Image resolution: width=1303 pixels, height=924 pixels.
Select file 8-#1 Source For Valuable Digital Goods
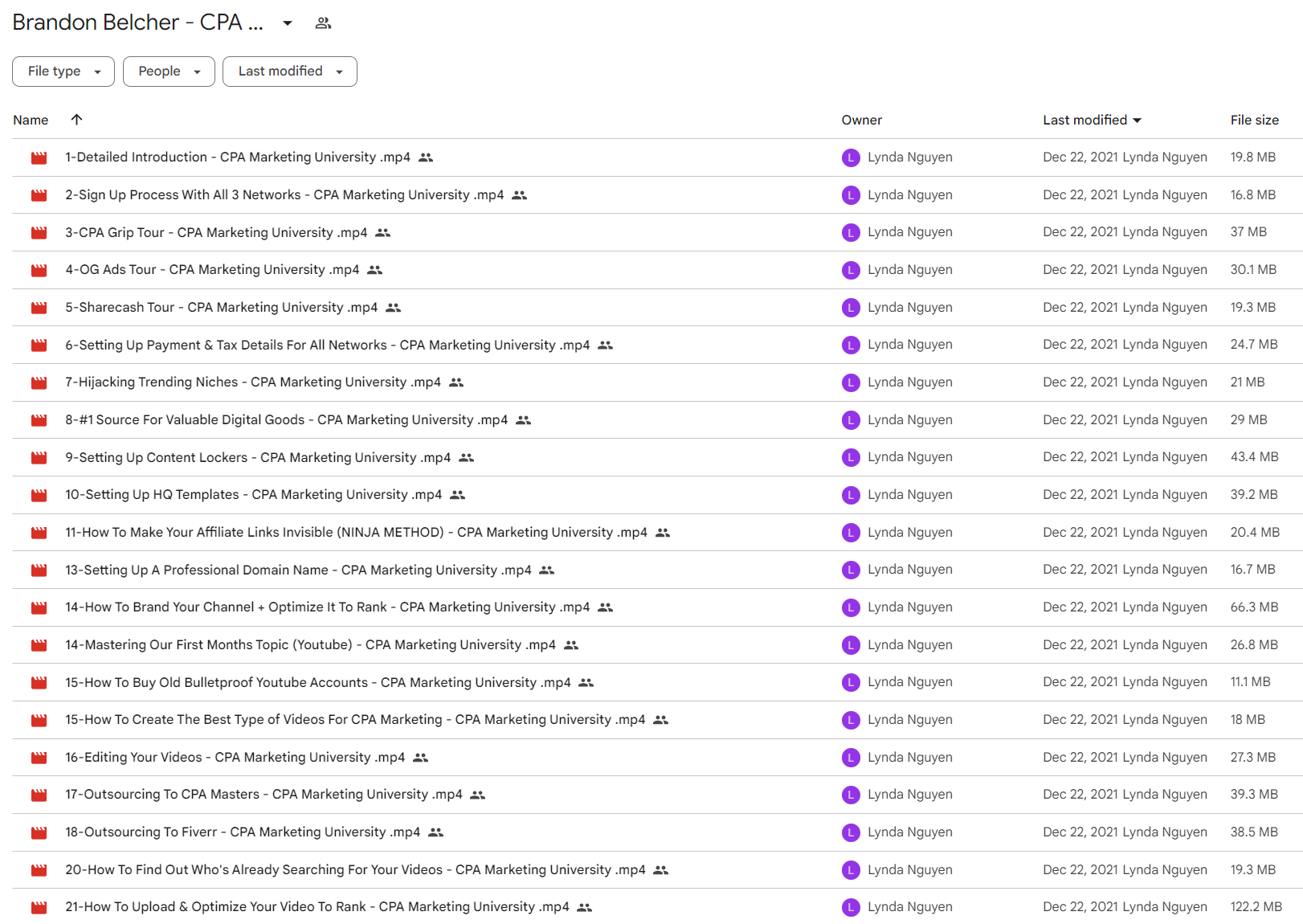click(286, 420)
